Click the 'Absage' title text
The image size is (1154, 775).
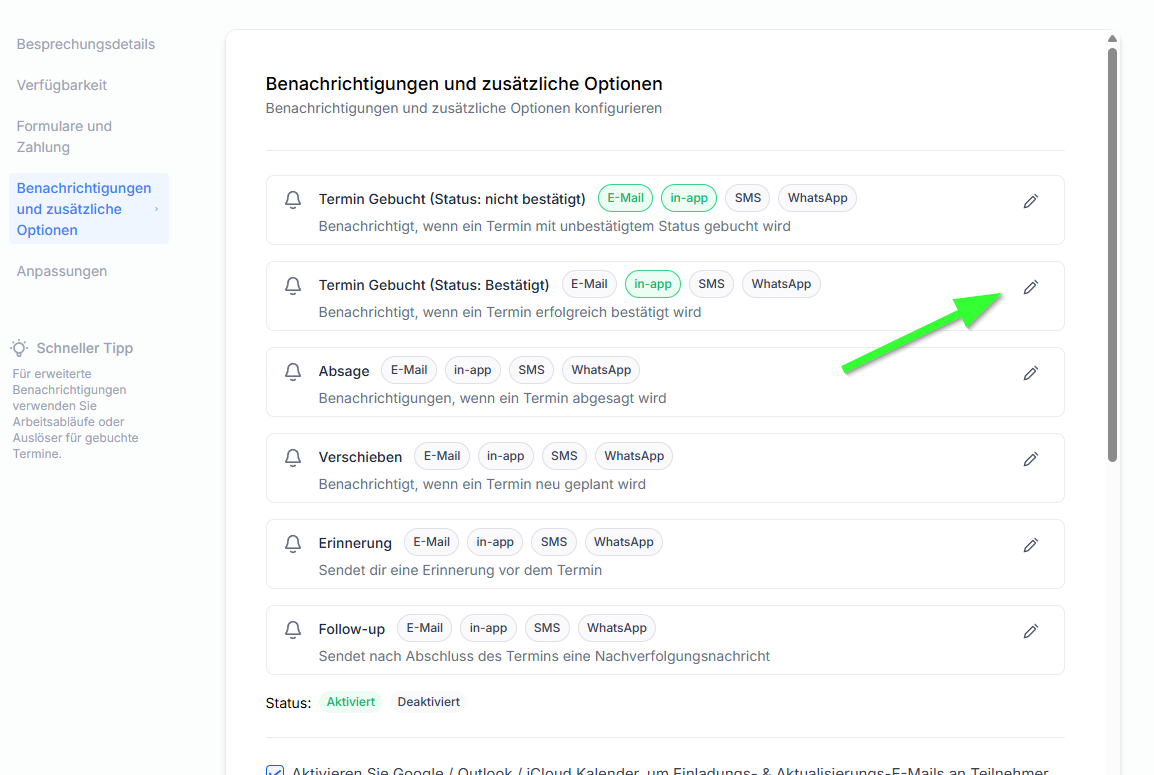pos(344,372)
